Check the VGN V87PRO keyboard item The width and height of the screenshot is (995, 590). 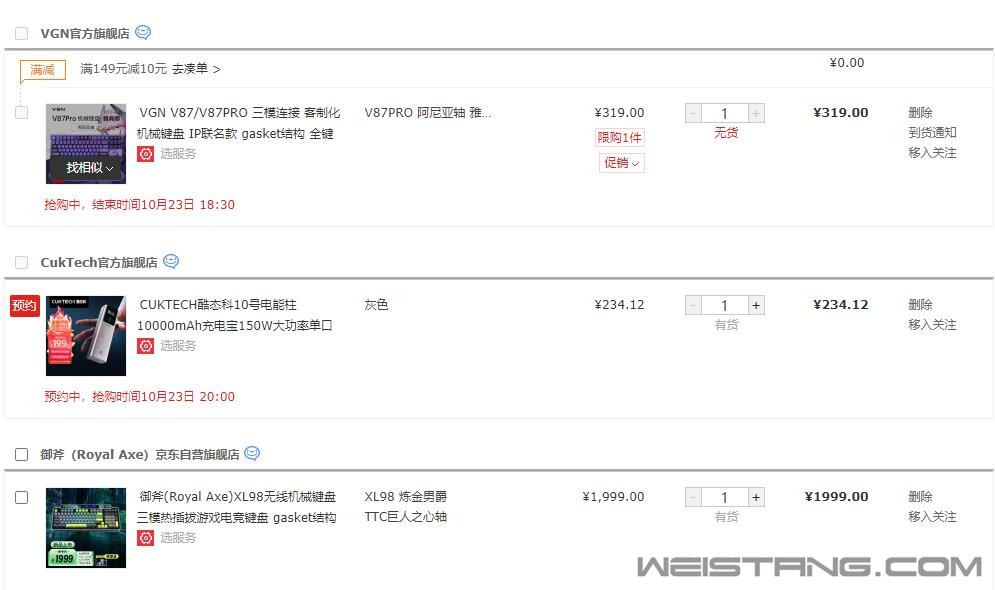22,113
